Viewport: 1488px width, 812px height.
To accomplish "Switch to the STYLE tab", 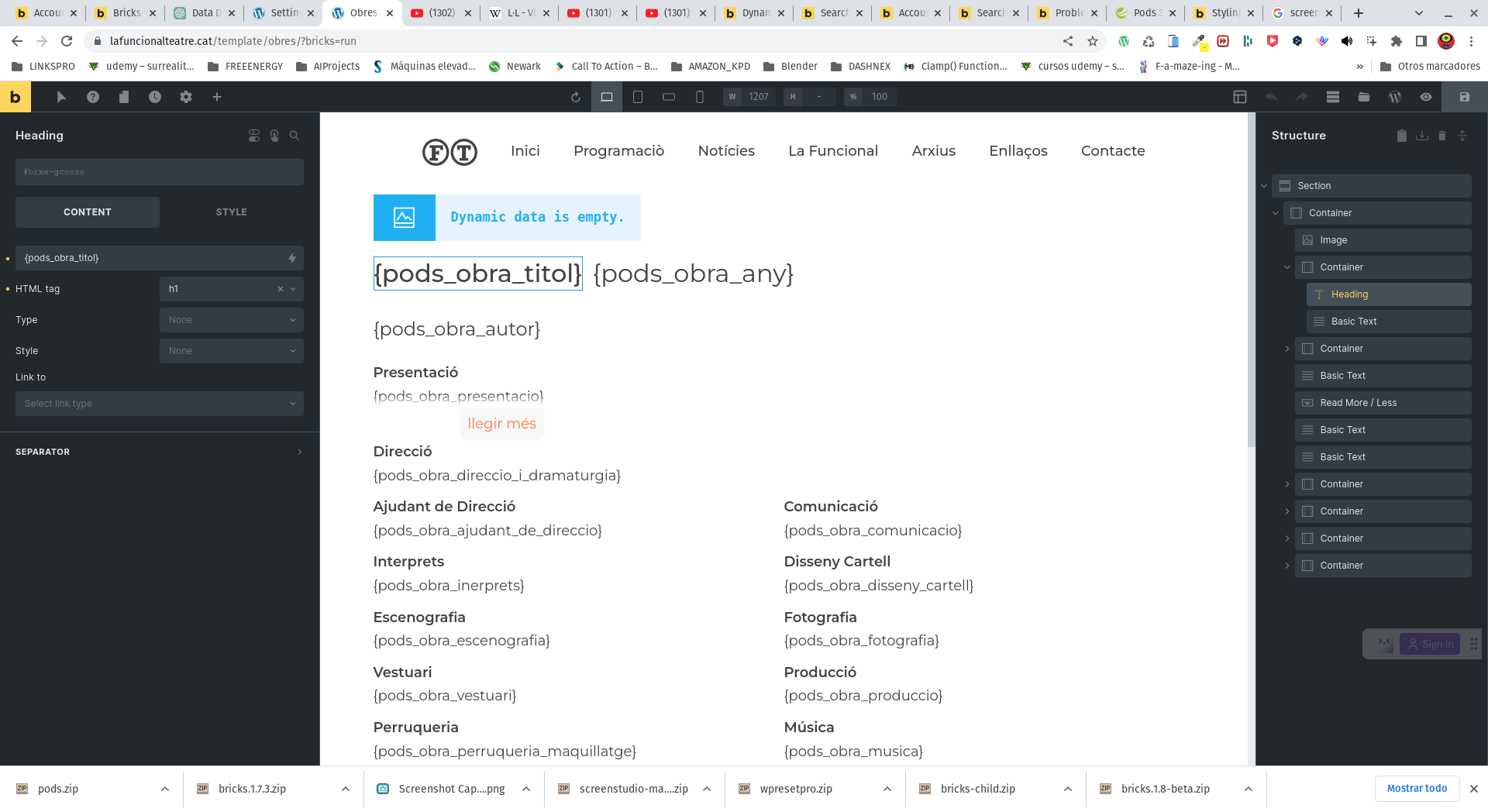I will tap(231, 212).
